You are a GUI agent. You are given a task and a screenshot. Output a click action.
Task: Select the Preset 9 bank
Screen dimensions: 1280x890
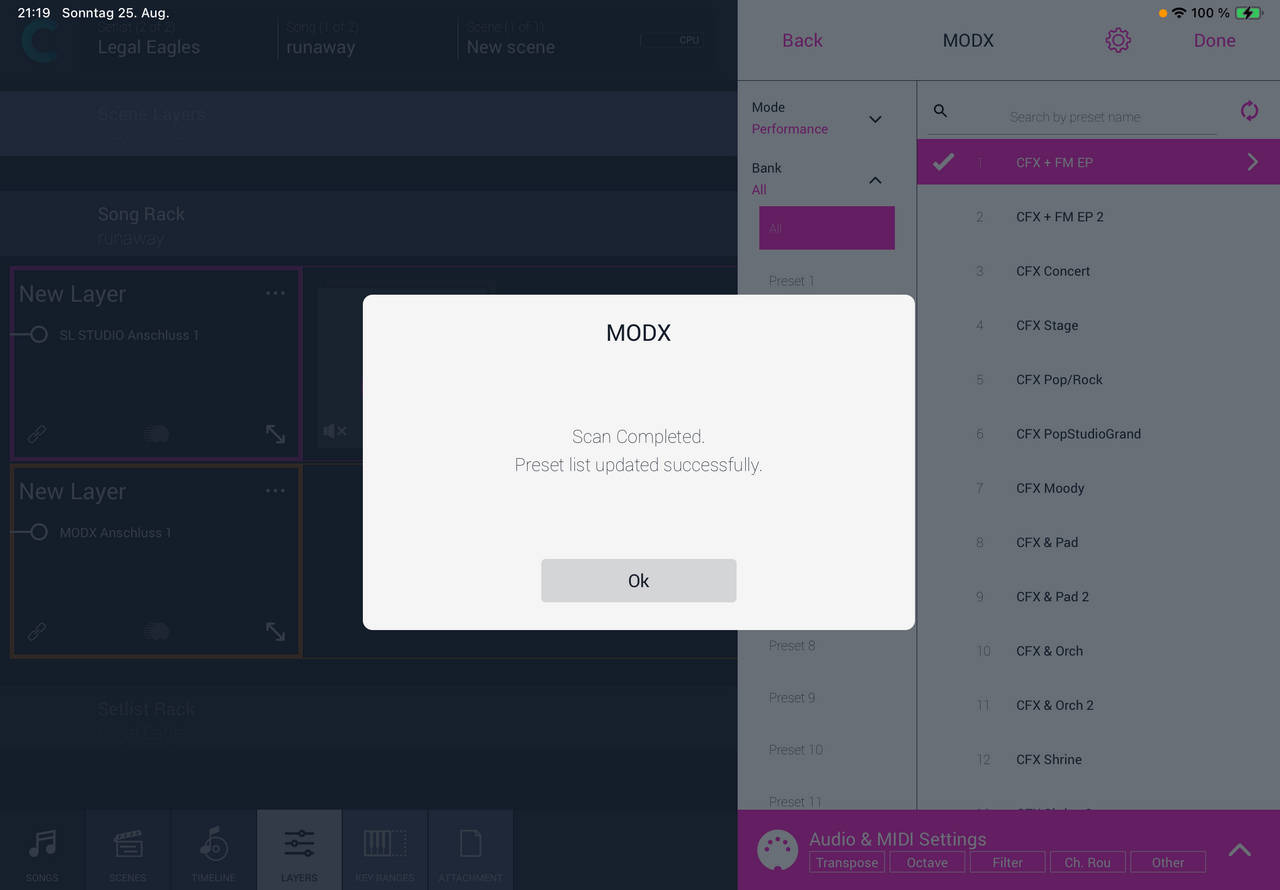pyautogui.click(x=791, y=697)
